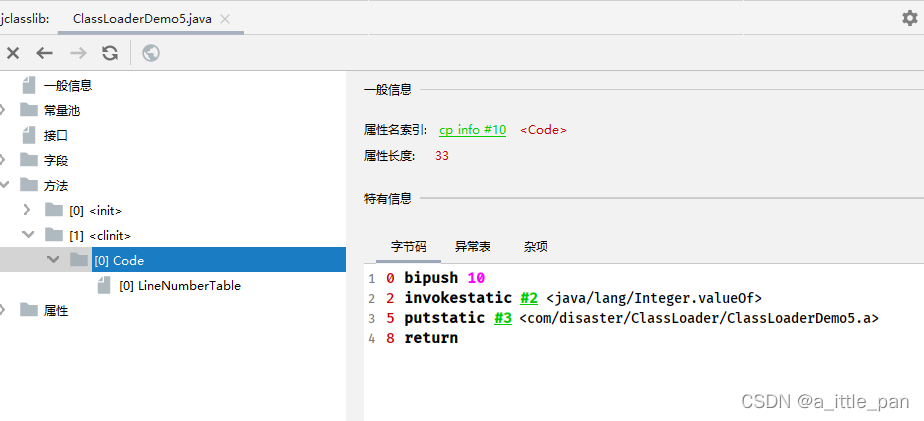Expand the 属性 node arrow

(x=2, y=310)
